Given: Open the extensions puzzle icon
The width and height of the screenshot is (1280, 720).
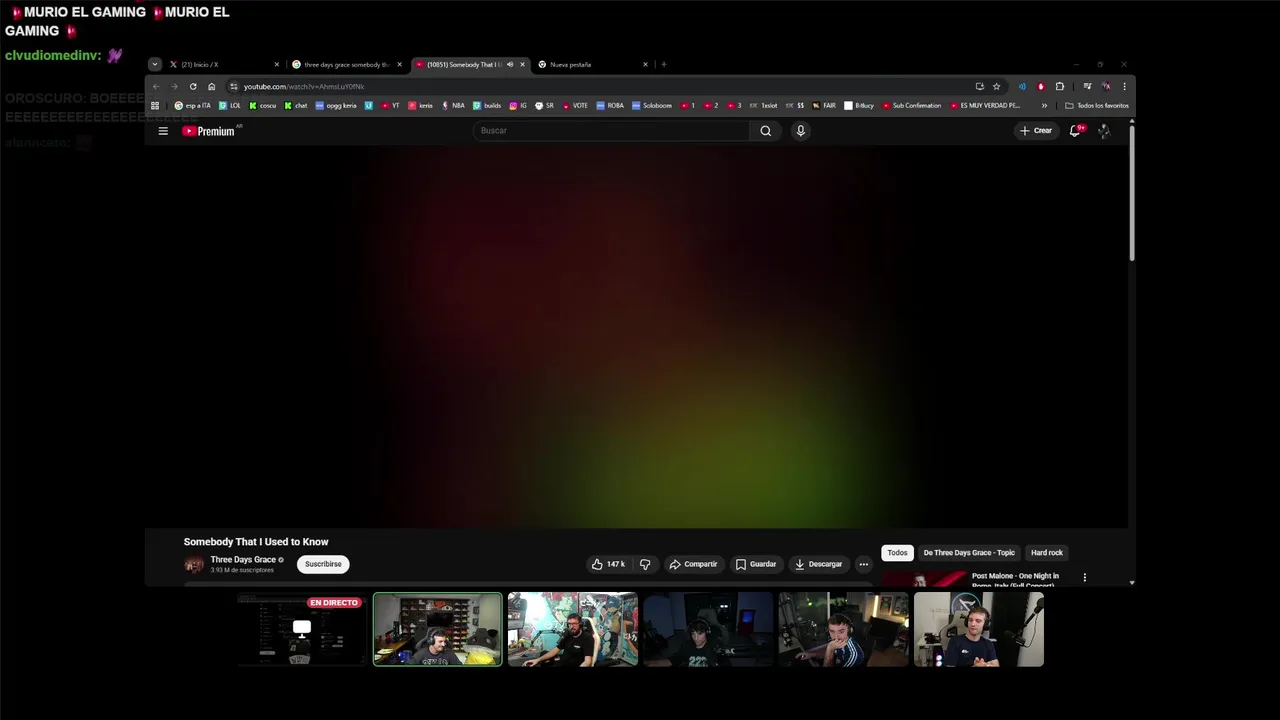Looking at the screenshot, I should pos(1060,86).
